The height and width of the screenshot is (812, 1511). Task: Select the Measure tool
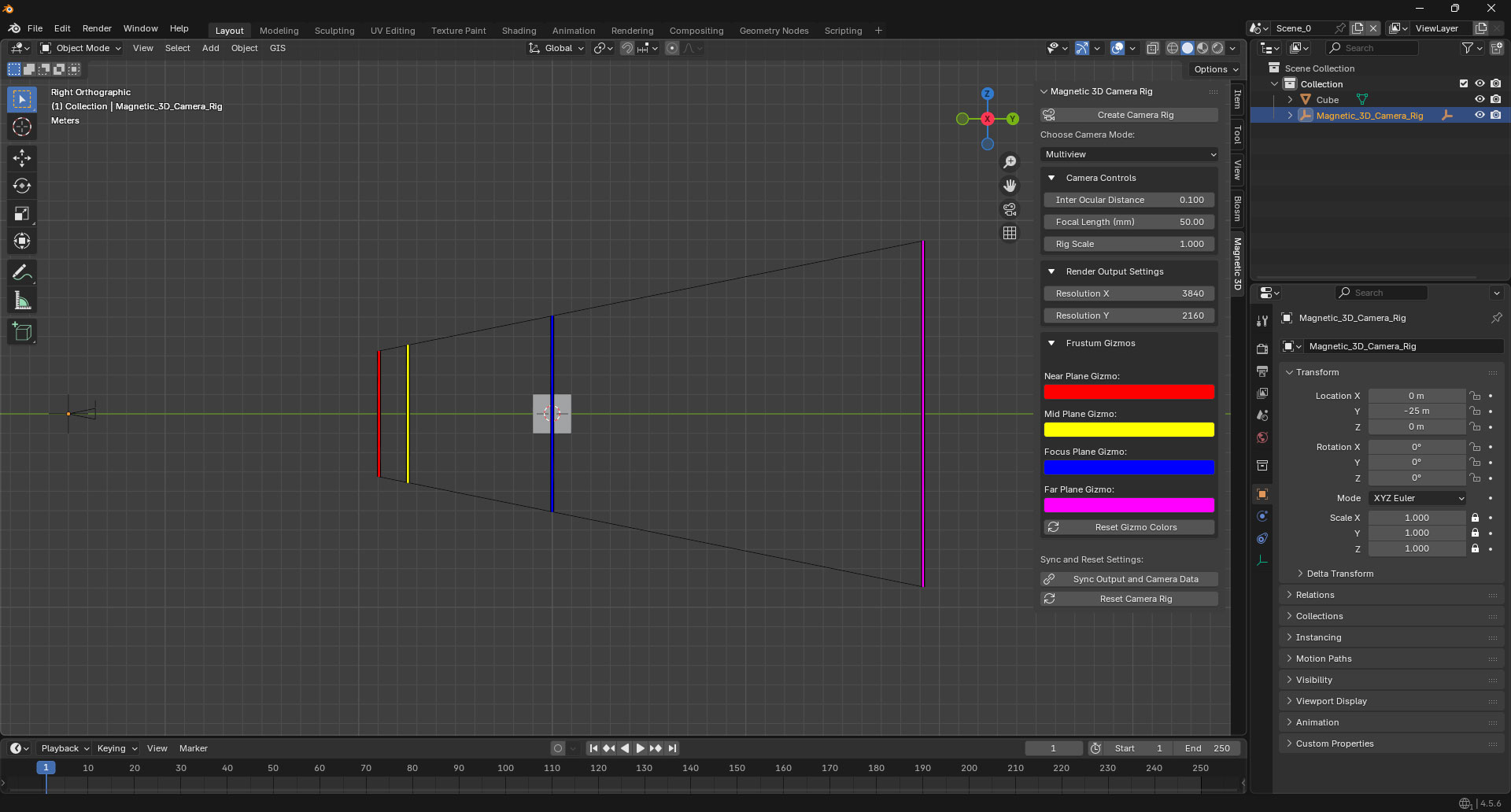click(22, 301)
